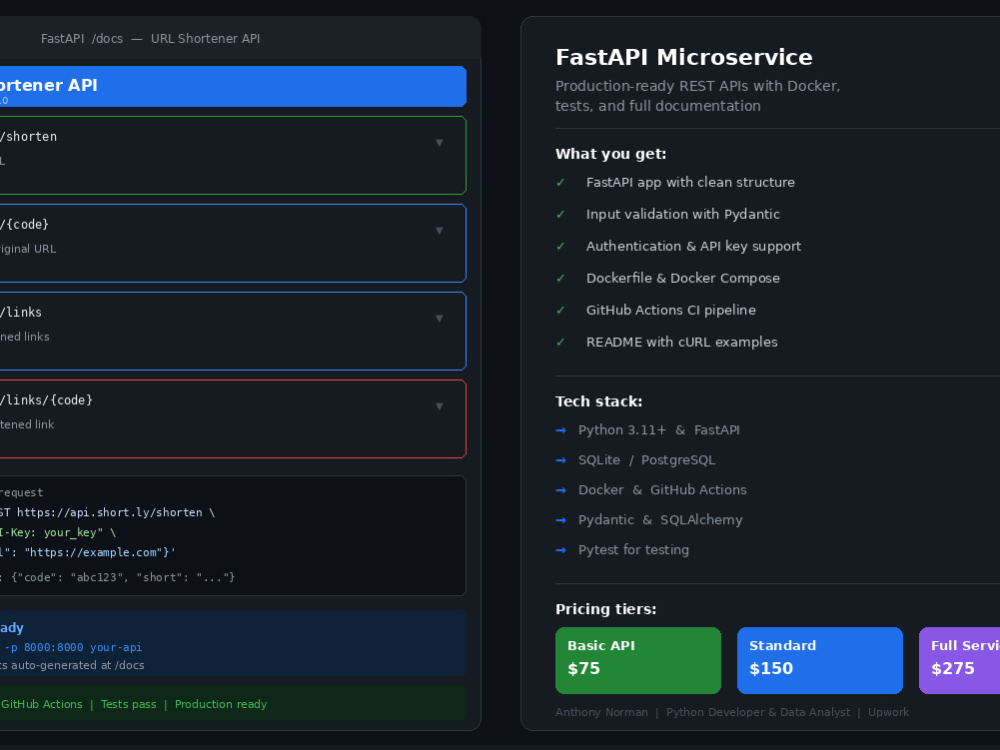The height and width of the screenshot is (750, 1000).
Task: Click the checkmark beside Input validation with Pydantic
Action: (561, 214)
